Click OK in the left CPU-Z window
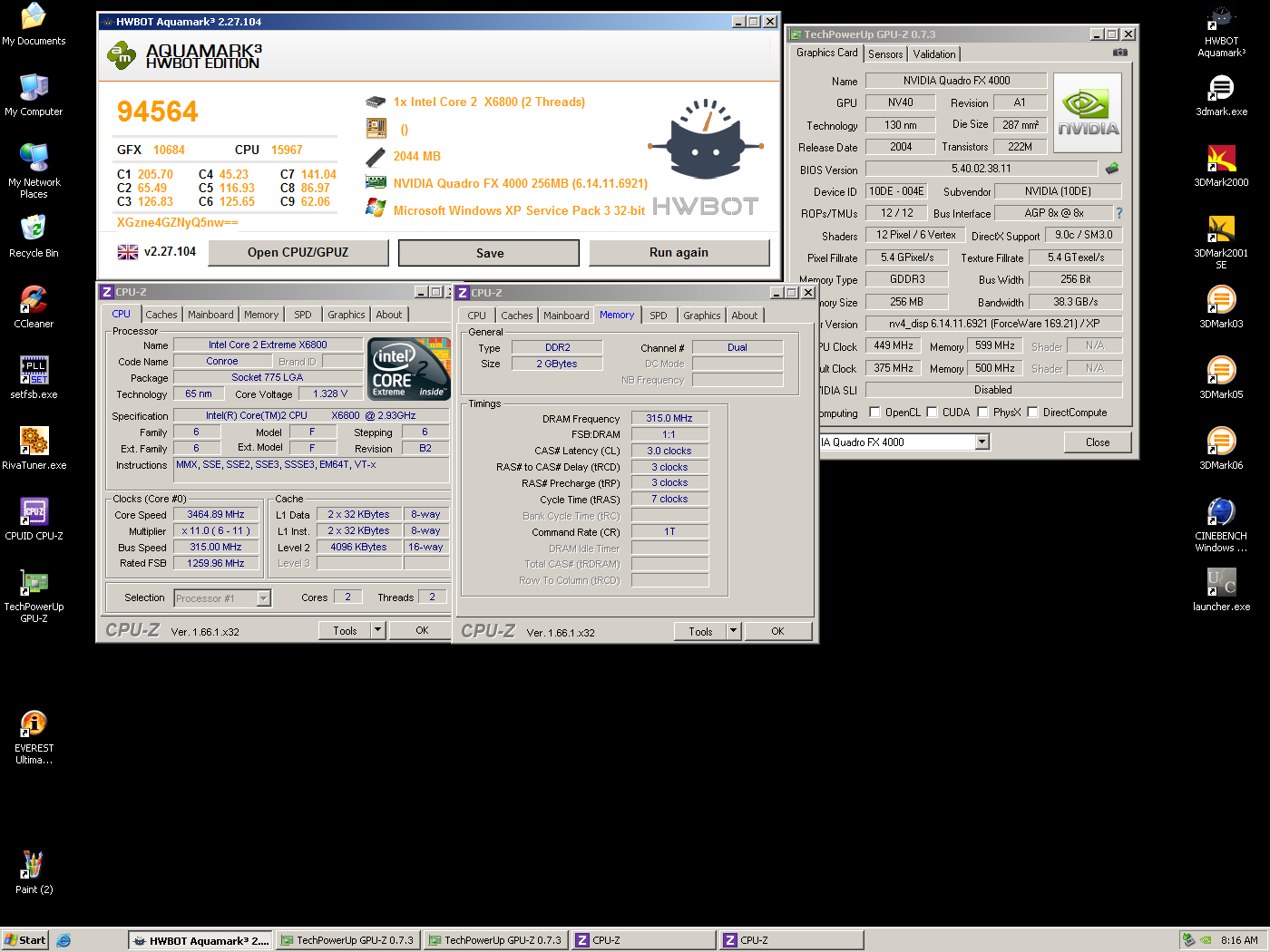 422,630
